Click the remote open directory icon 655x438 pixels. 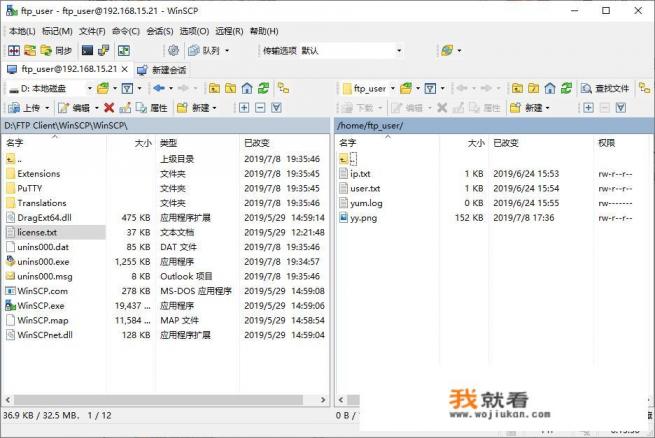coord(406,88)
